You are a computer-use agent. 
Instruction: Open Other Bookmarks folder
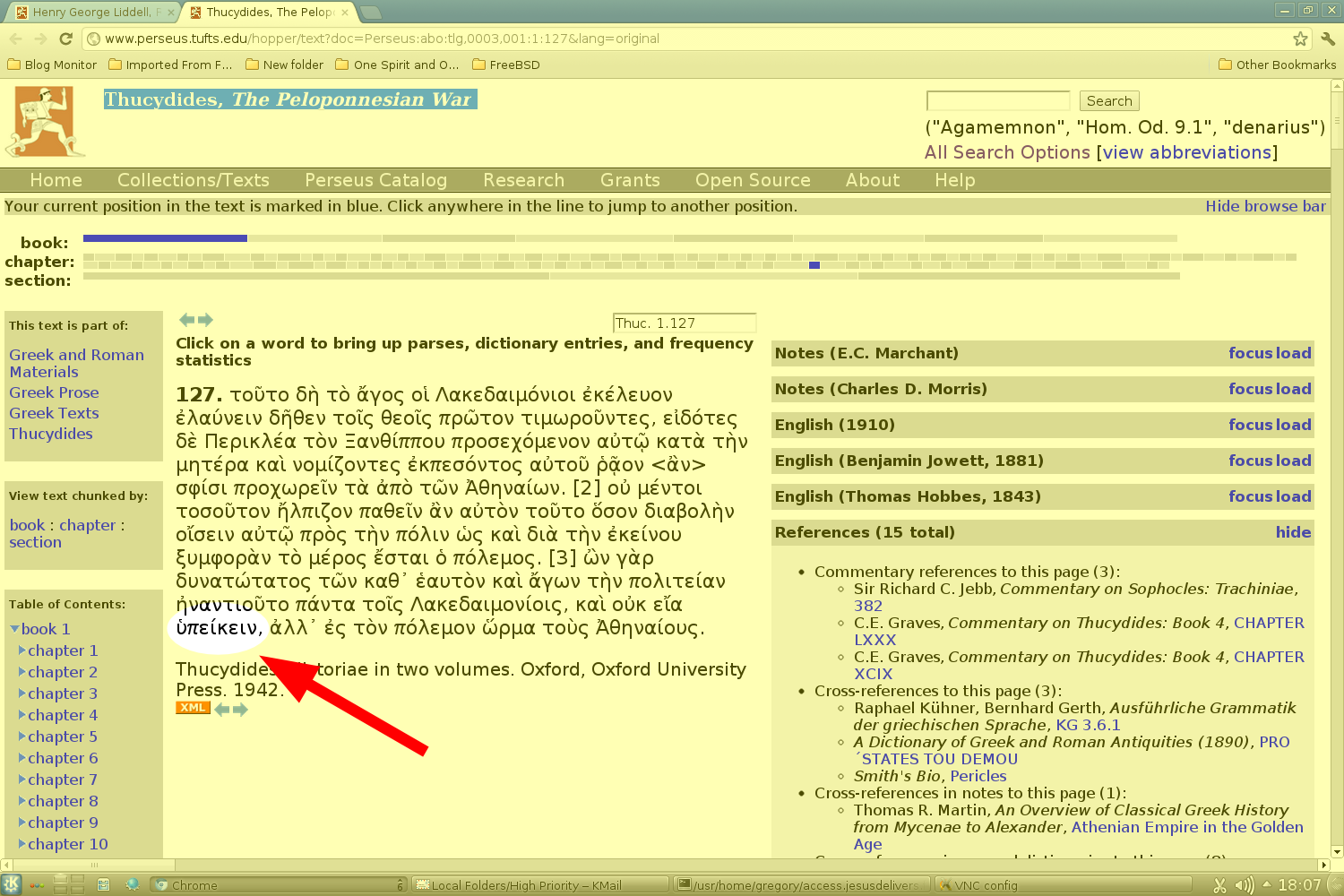1277,65
